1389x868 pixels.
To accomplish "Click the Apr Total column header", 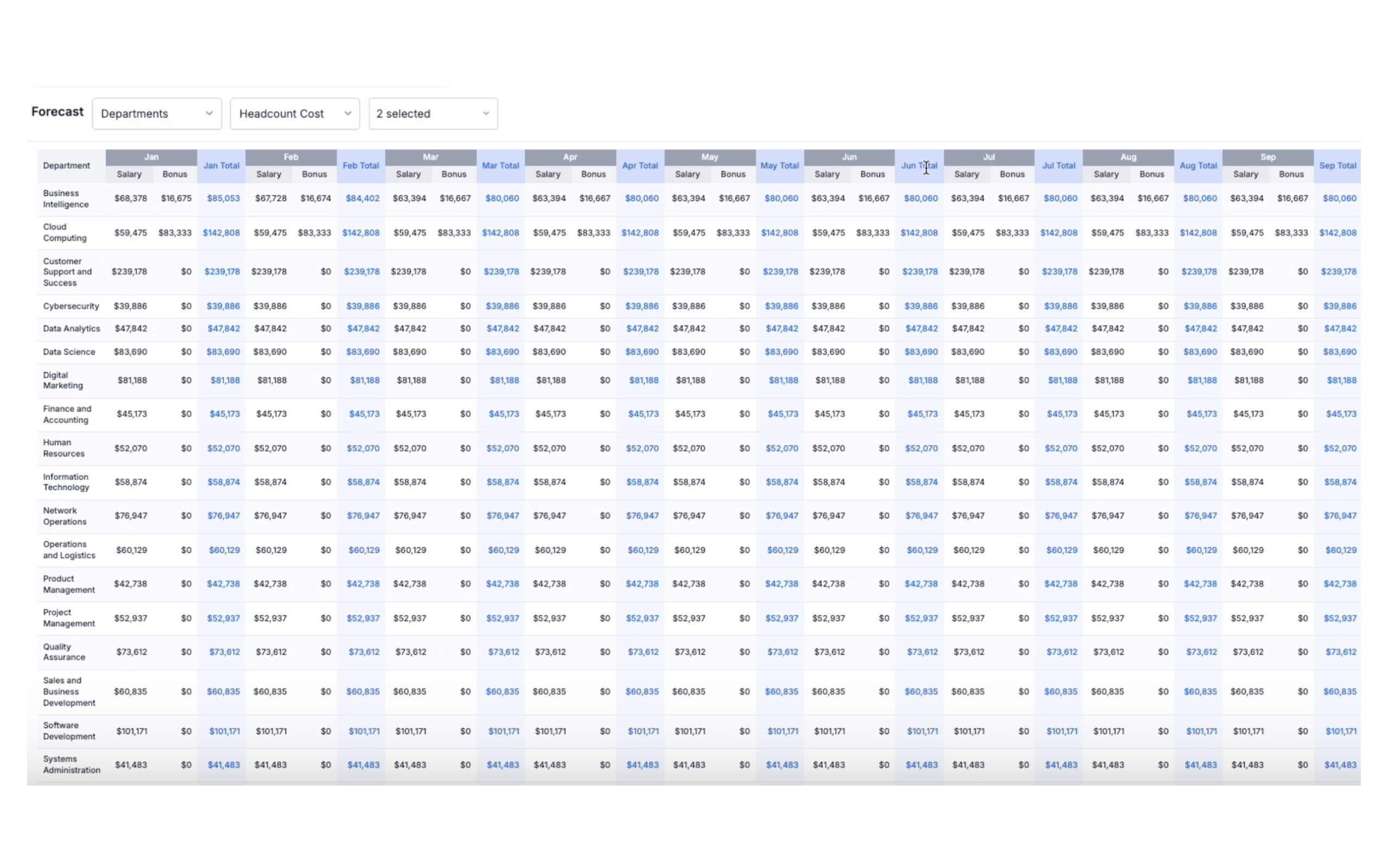I will pos(640,166).
